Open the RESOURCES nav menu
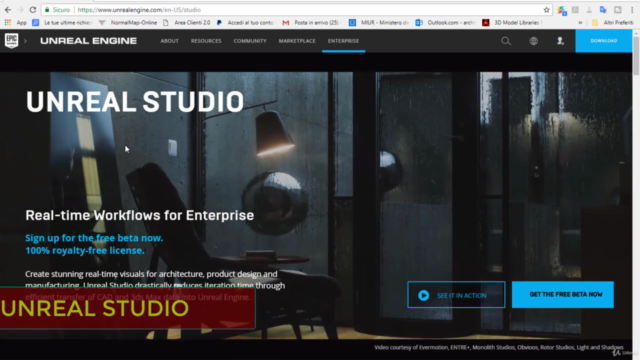 coord(206,41)
